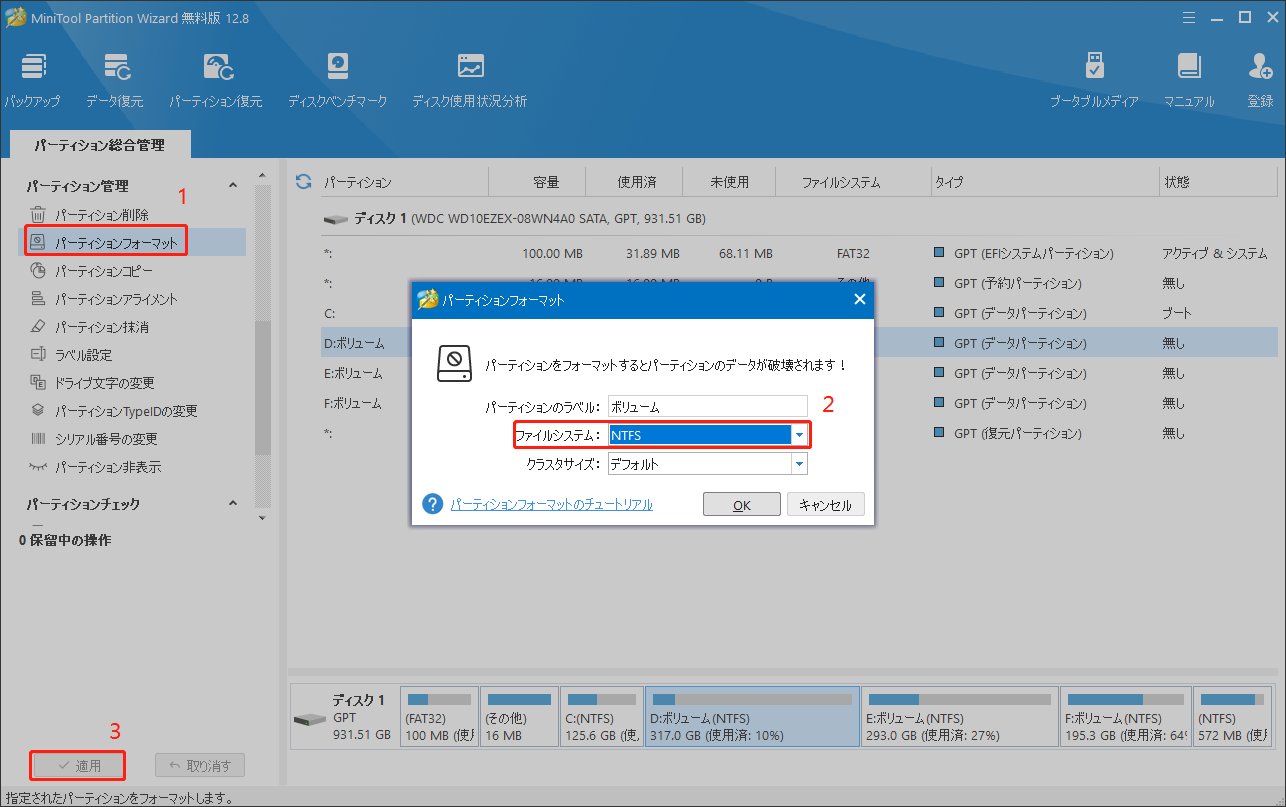Select Delete Partition (パーティション削除)
This screenshot has height=807, width=1286.
click(x=102, y=215)
